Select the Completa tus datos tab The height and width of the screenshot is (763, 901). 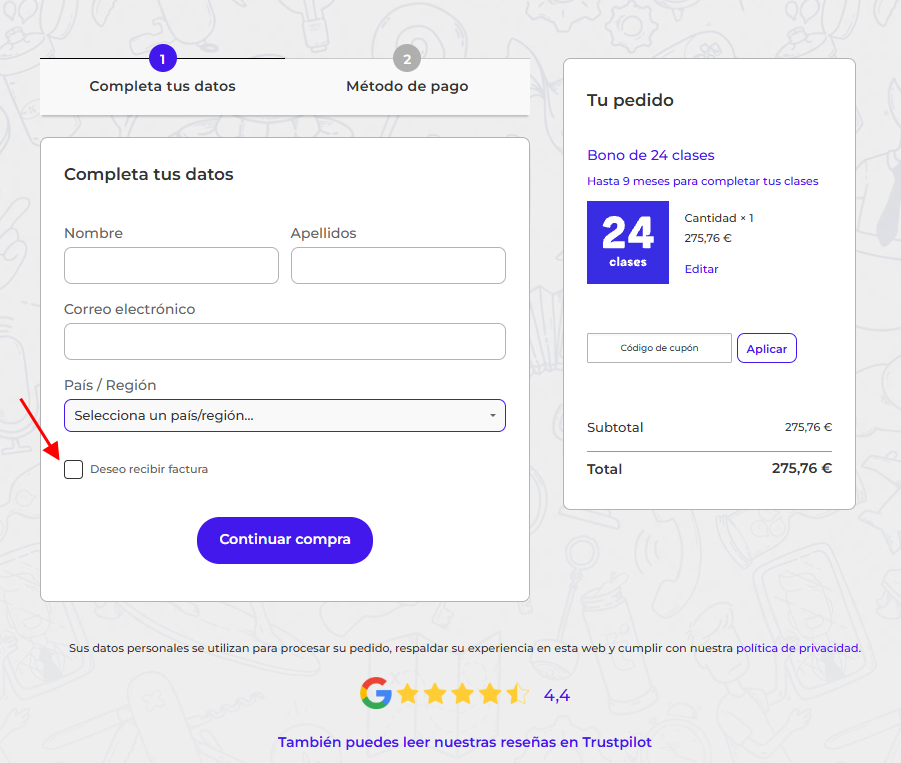pyautogui.click(x=163, y=86)
